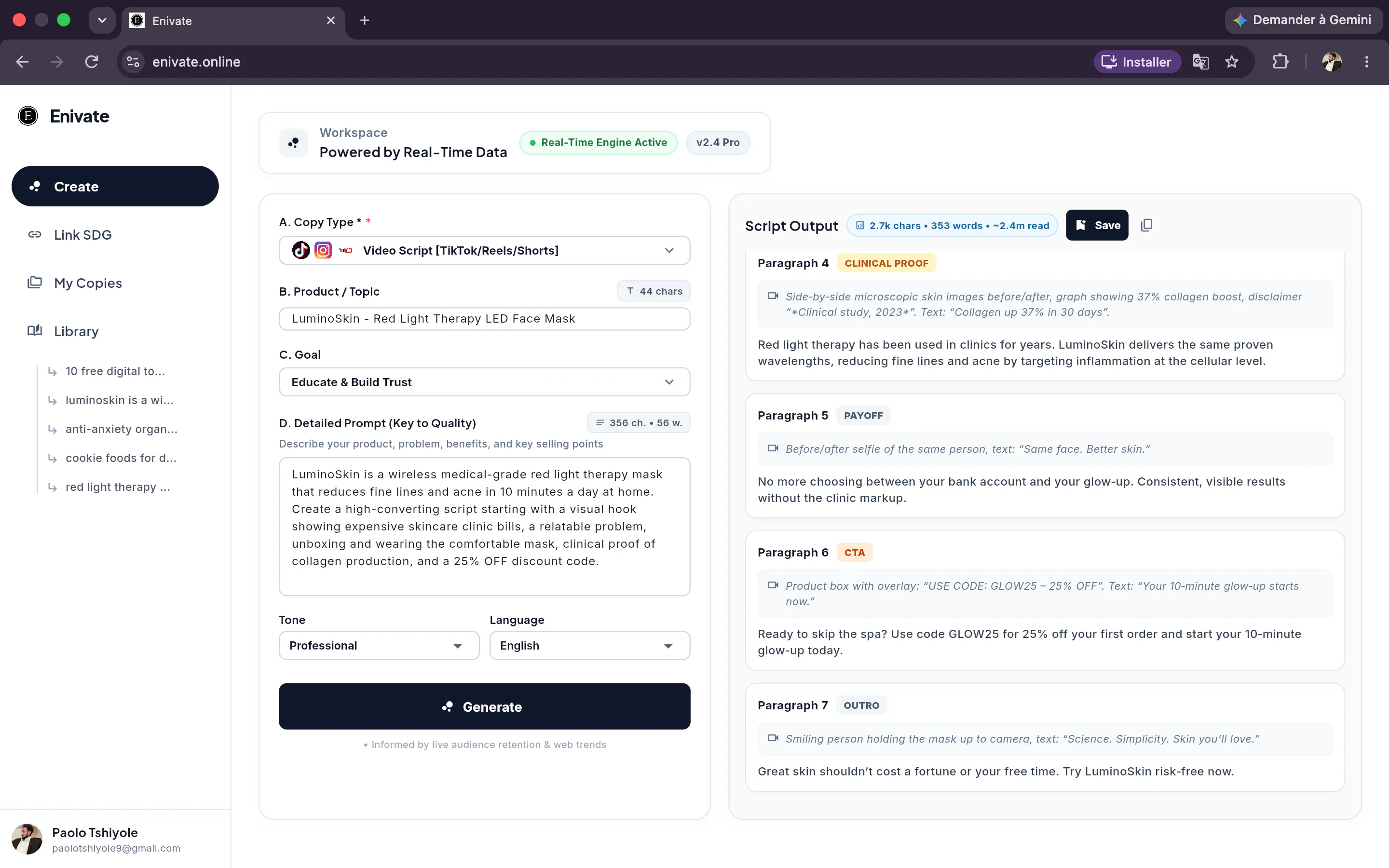This screenshot has width=1389, height=868.
Task: Open the tab search dropdown arrow
Action: (102, 21)
